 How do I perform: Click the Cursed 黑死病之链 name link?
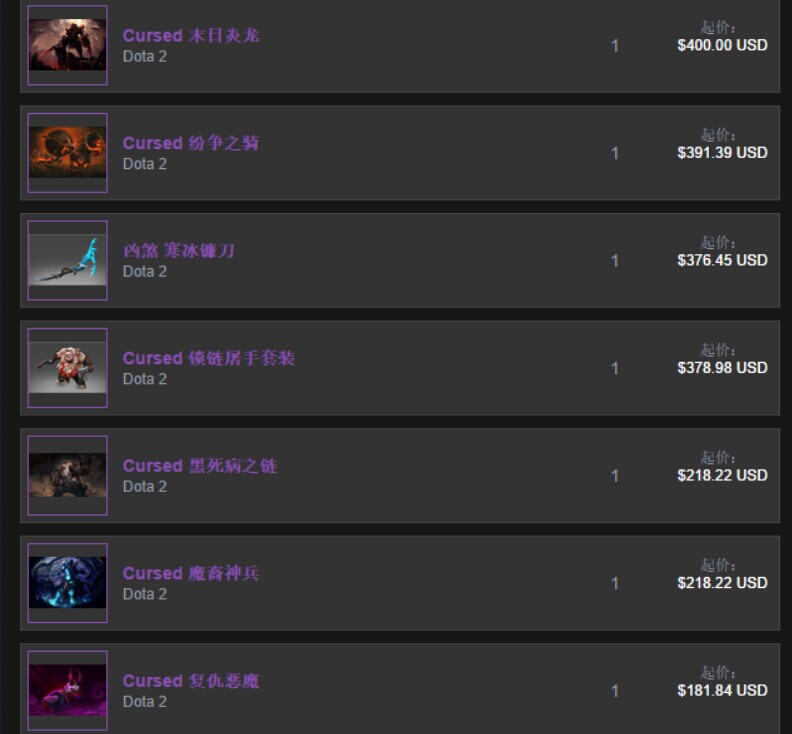(x=200, y=466)
